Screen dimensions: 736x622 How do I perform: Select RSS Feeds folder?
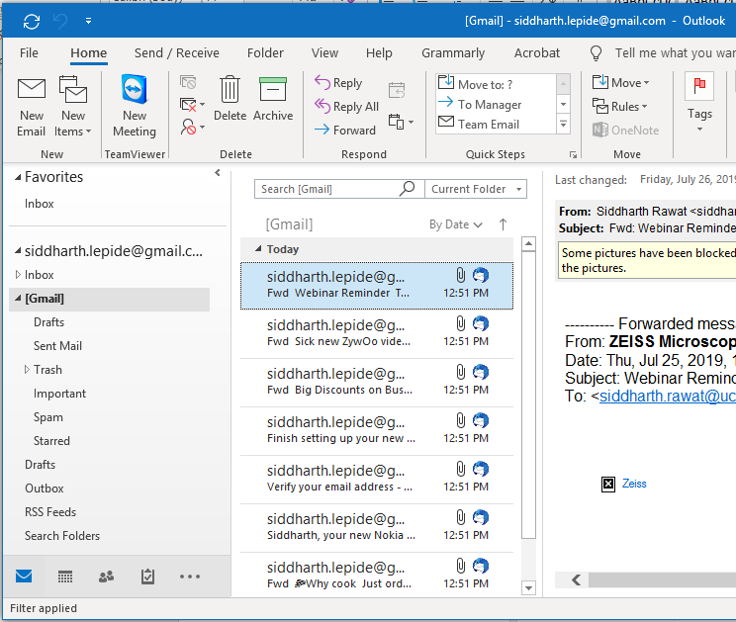point(50,512)
